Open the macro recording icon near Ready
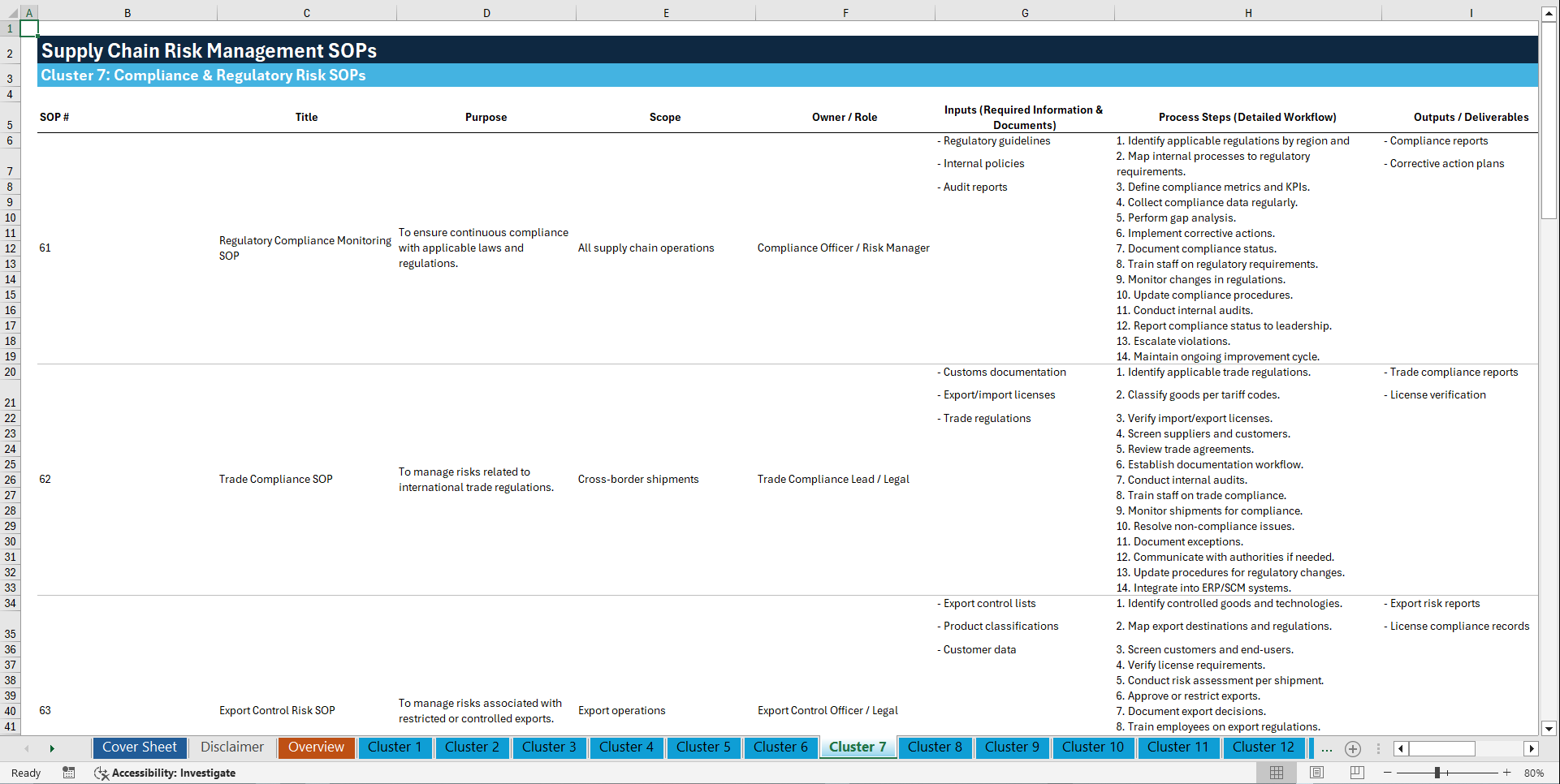The image size is (1560, 784). pyautogui.click(x=69, y=773)
